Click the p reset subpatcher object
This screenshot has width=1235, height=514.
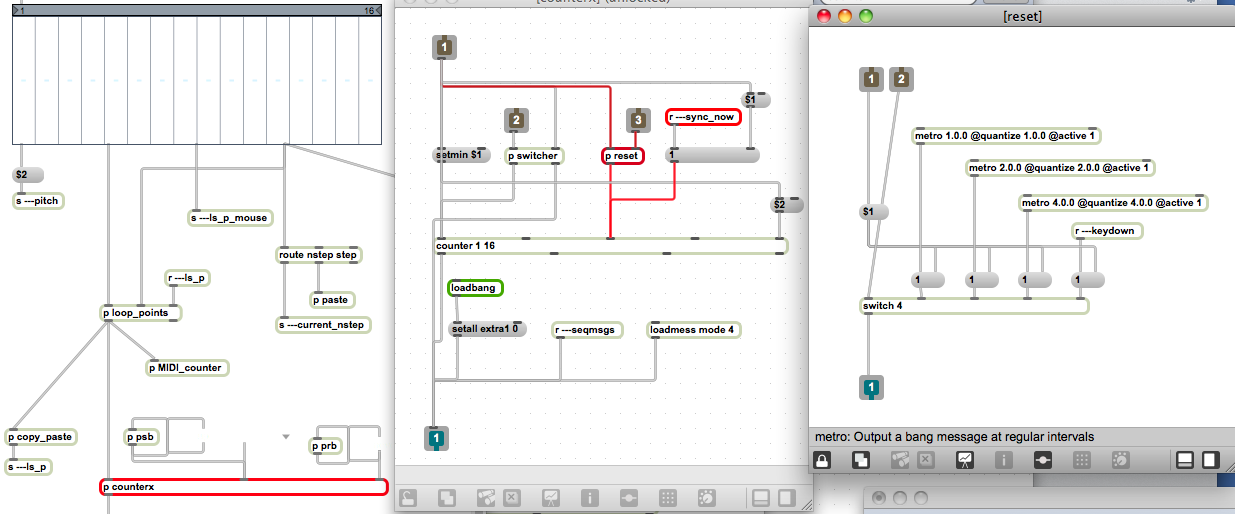623,156
